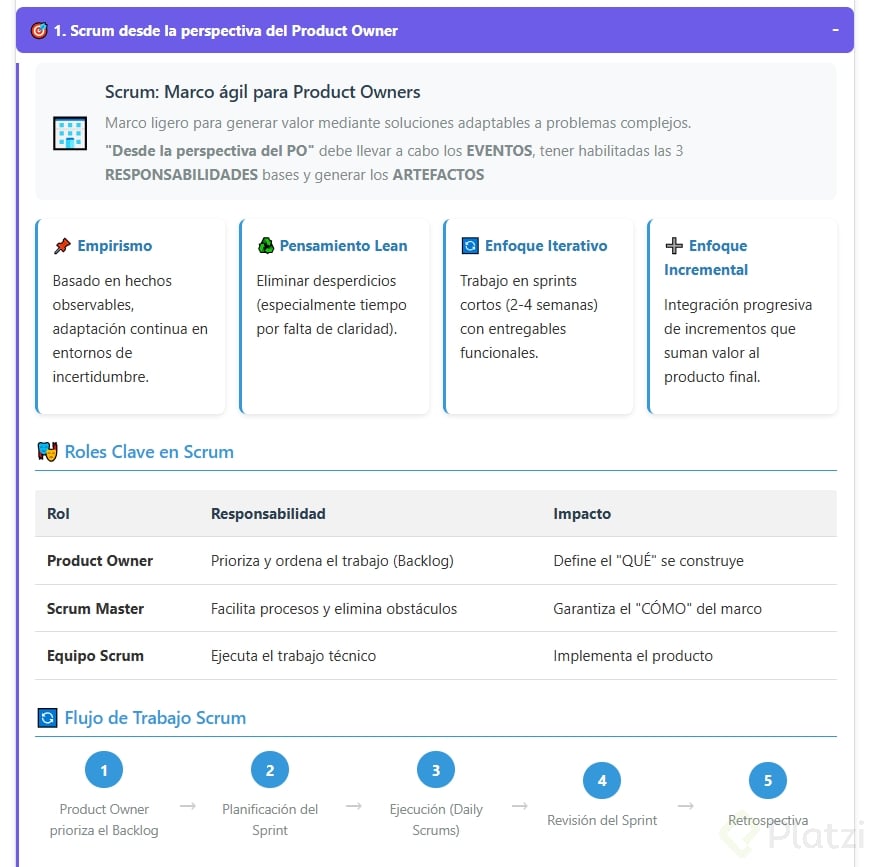The width and height of the screenshot is (873, 867).
Task: Click step 4 Revisión del Sprint circle
Action: click(x=602, y=781)
